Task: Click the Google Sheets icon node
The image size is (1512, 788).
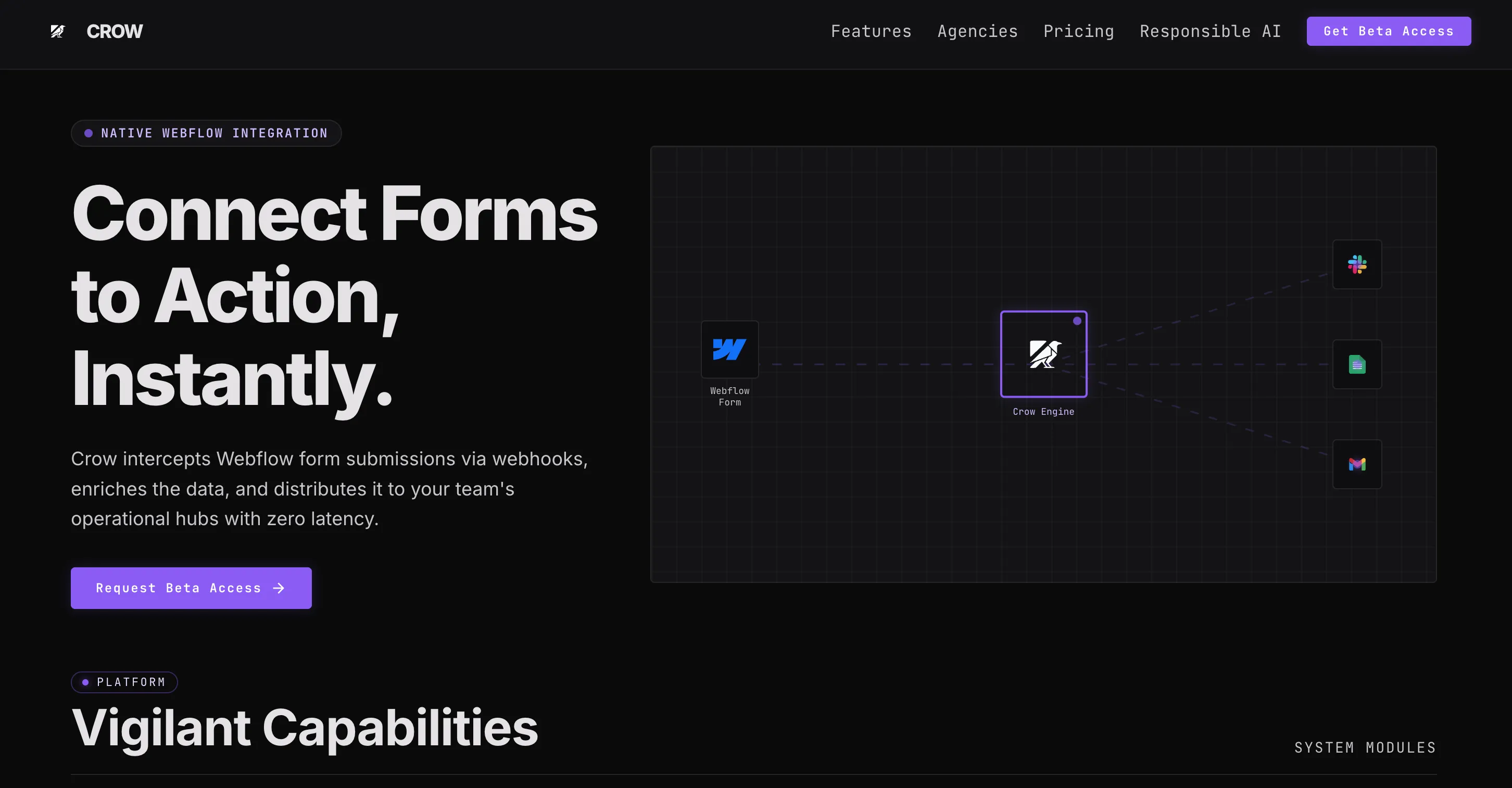Action: coord(1357,364)
